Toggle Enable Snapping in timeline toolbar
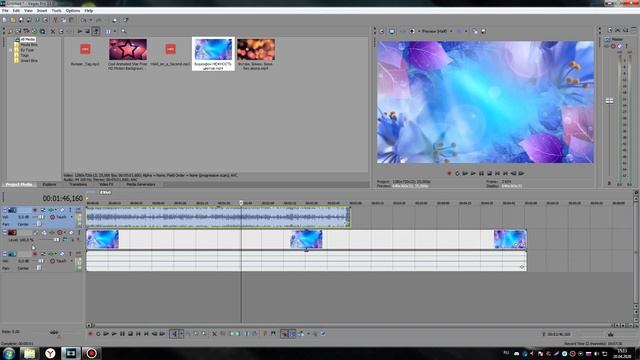640x360 pixels. point(284,333)
